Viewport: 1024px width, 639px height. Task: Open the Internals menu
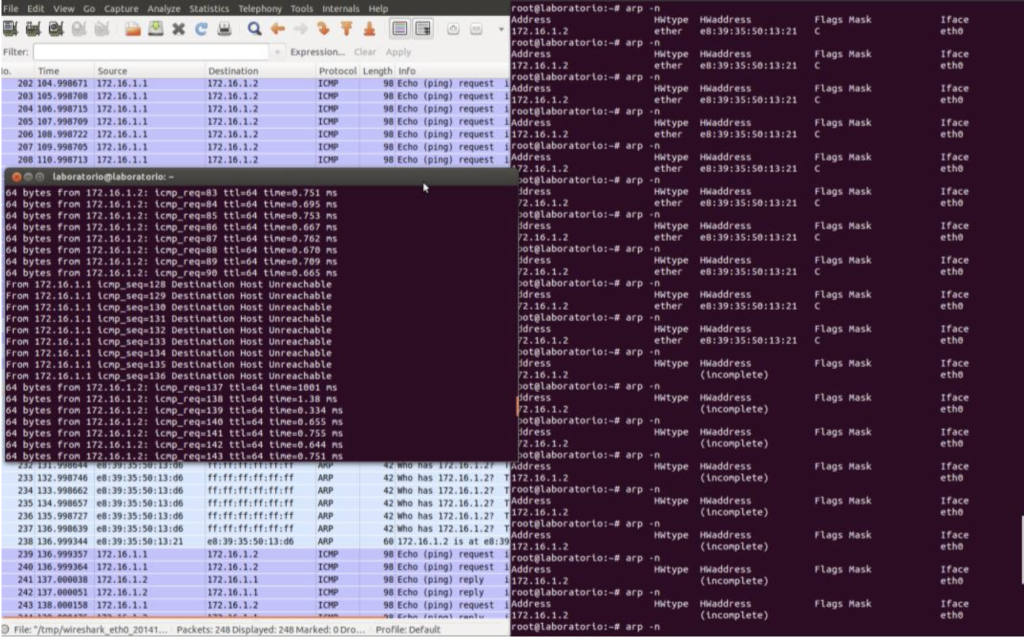point(340,8)
